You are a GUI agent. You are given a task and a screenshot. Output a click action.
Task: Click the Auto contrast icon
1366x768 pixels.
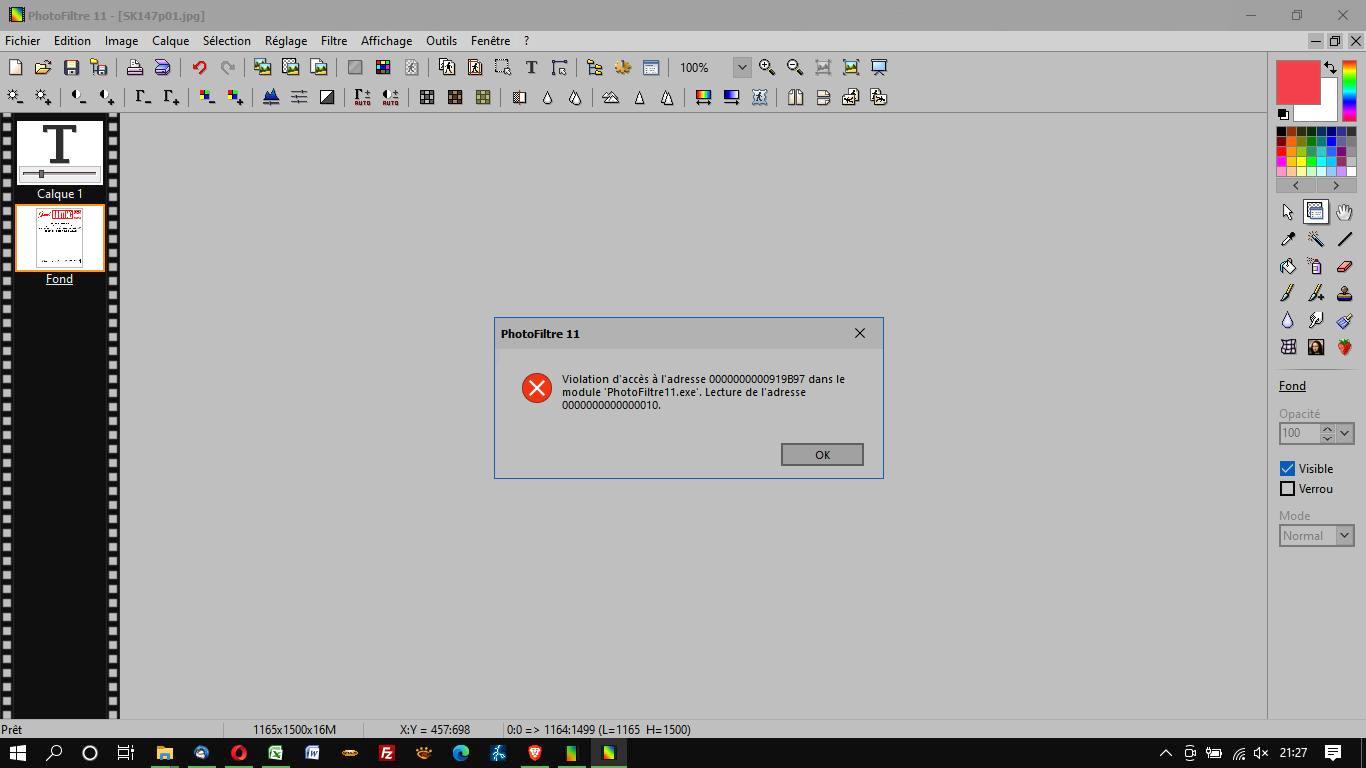pyautogui.click(x=390, y=97)
